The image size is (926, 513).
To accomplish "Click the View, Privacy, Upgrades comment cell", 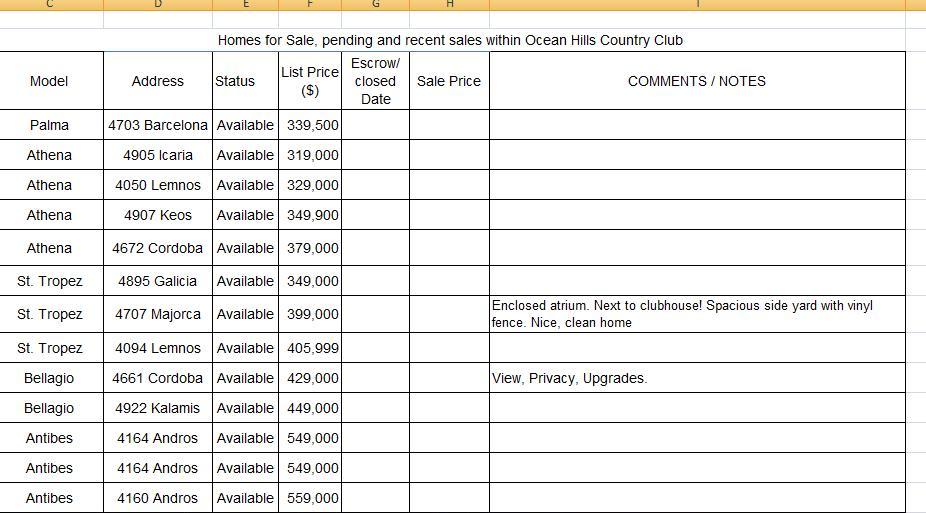I will 697,378.
